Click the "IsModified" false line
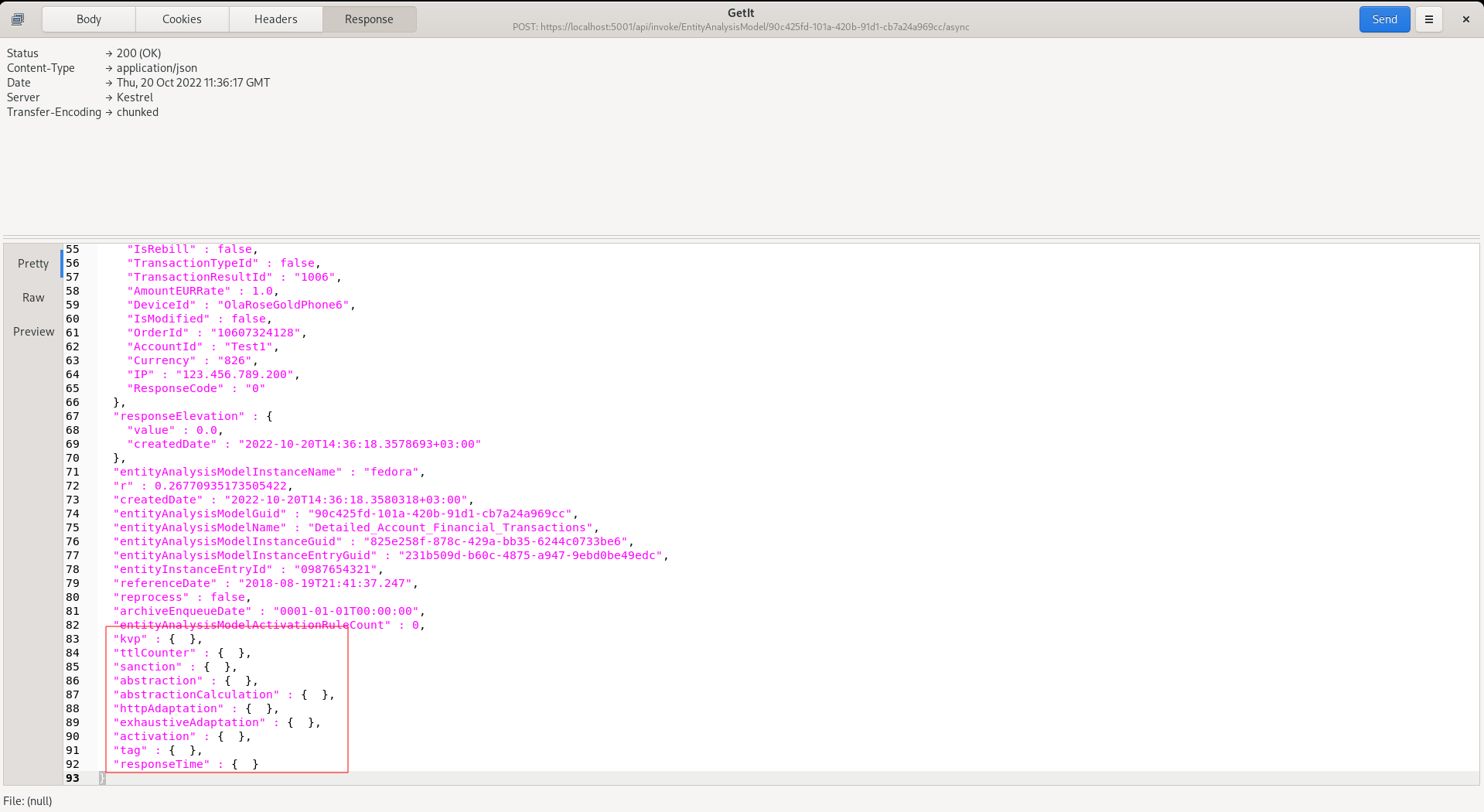 [x=200, y=319]
